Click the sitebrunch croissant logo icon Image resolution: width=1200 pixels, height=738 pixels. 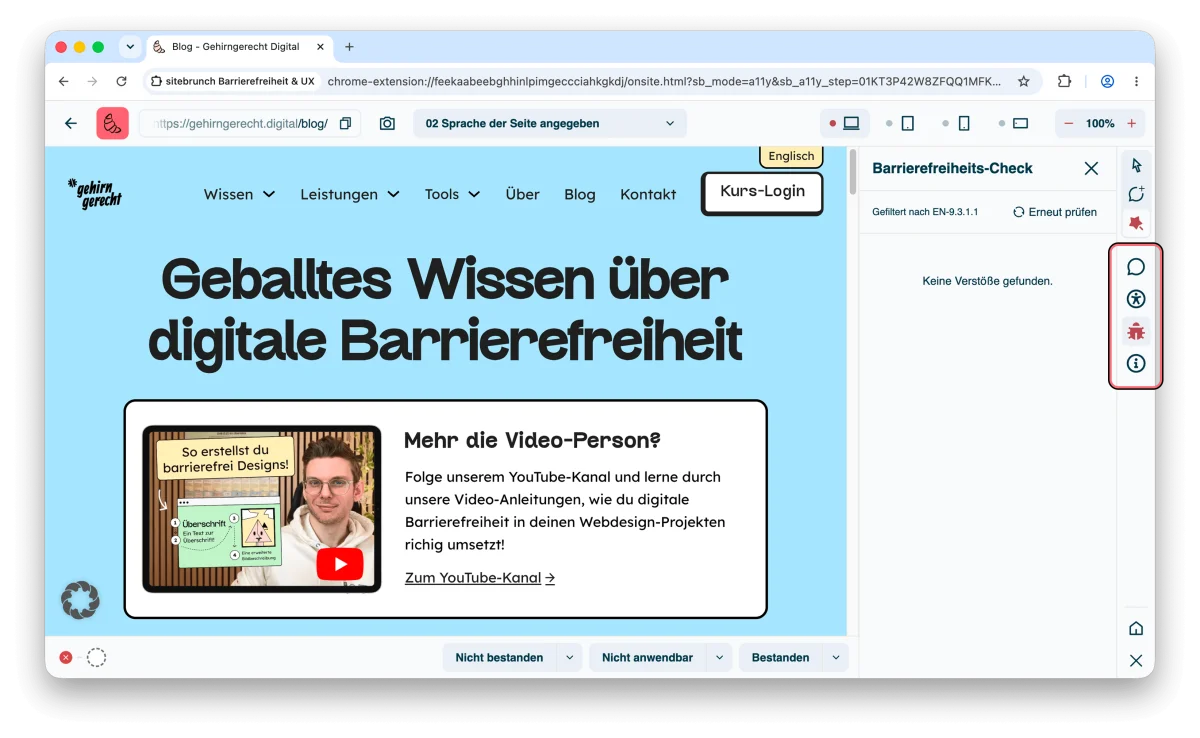click(x=112, y=123)
